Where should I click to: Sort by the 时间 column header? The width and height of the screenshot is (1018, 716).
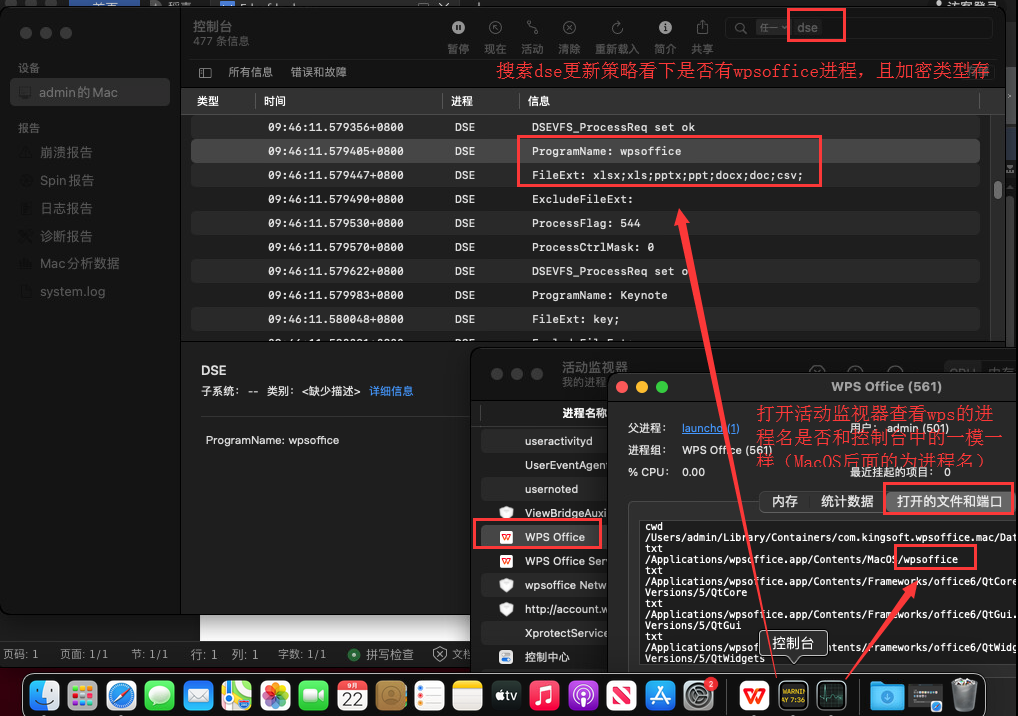[275, 101]
